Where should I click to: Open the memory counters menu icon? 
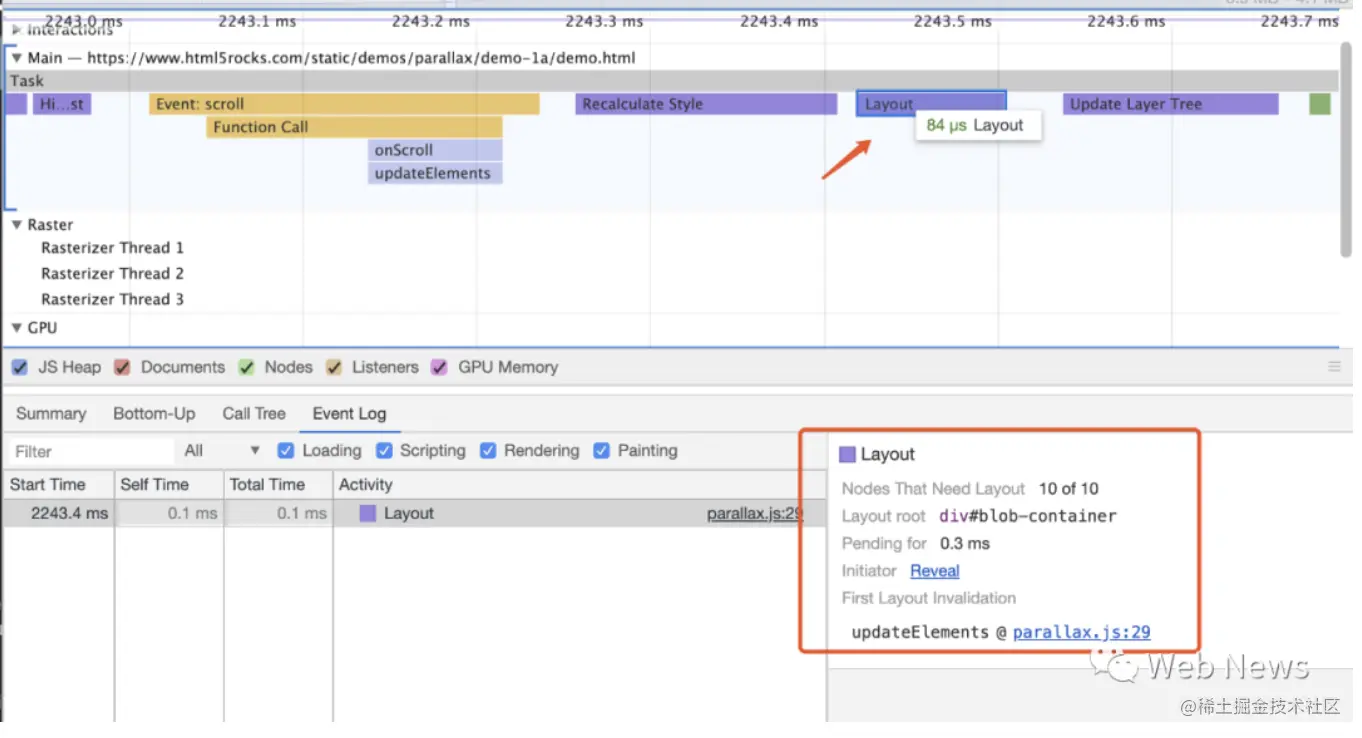click(1334, 367)
